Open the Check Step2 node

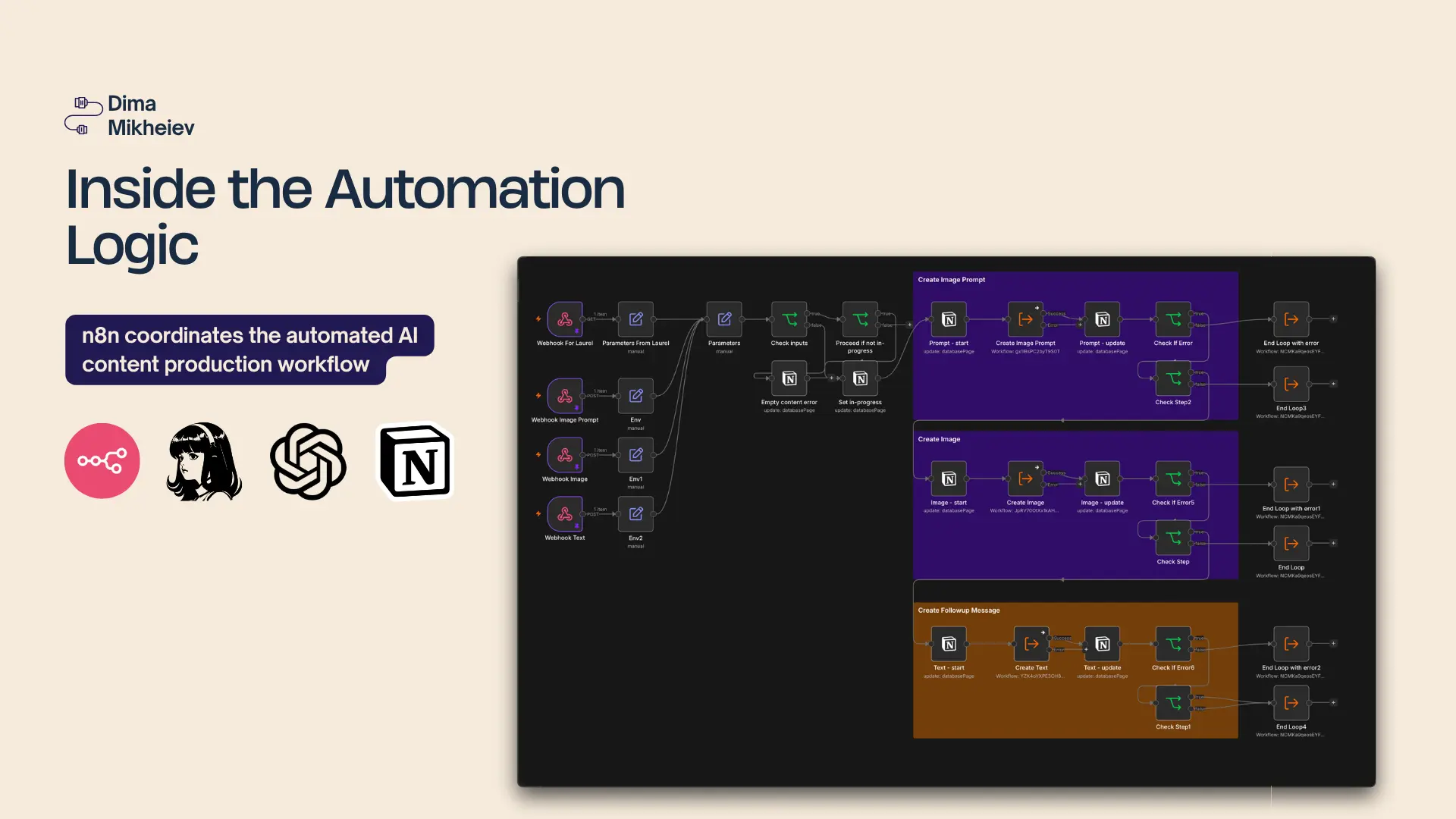coord(1173,378)
